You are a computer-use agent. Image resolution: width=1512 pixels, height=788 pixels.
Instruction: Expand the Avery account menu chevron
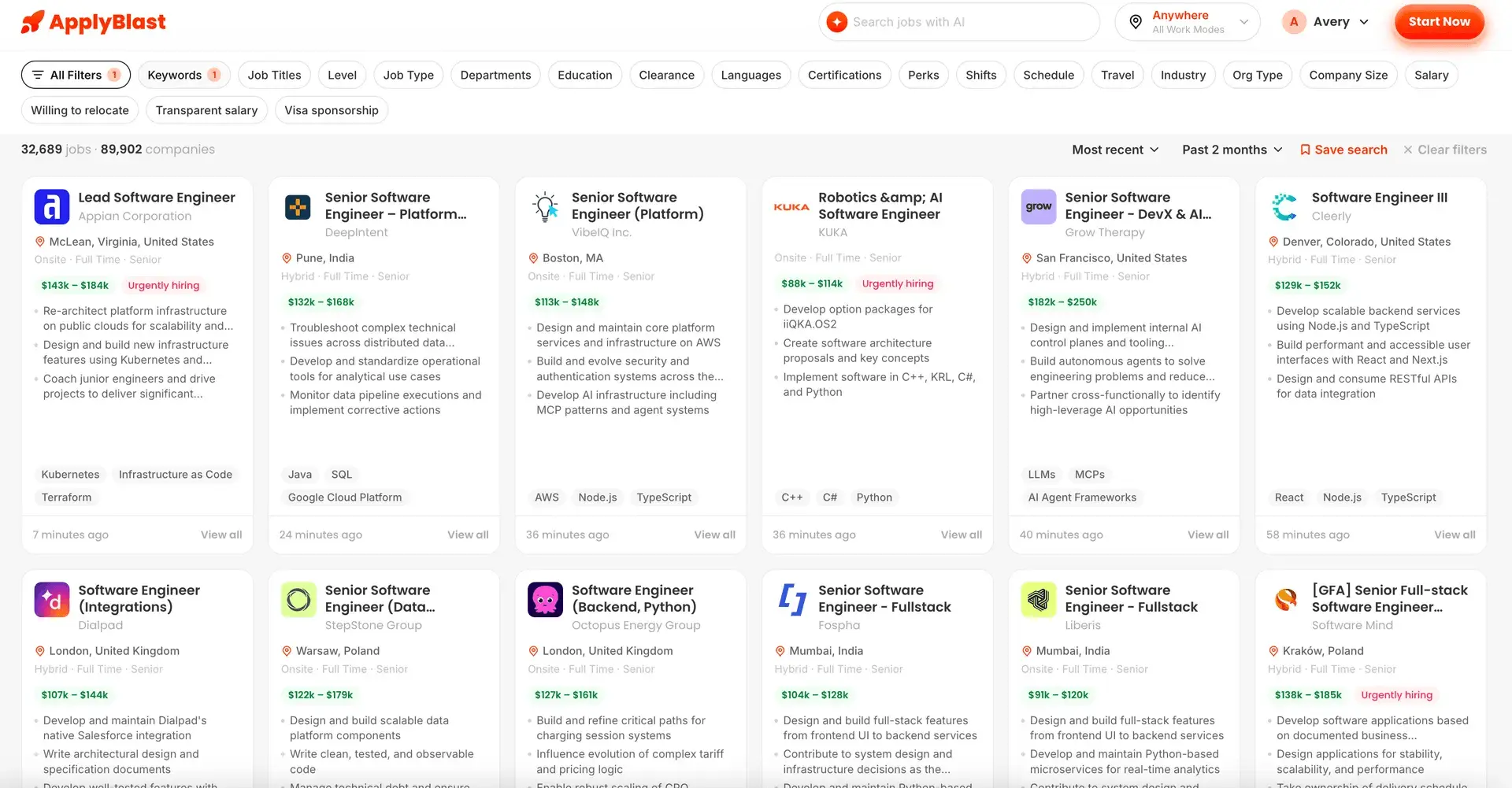(1364, 22)
